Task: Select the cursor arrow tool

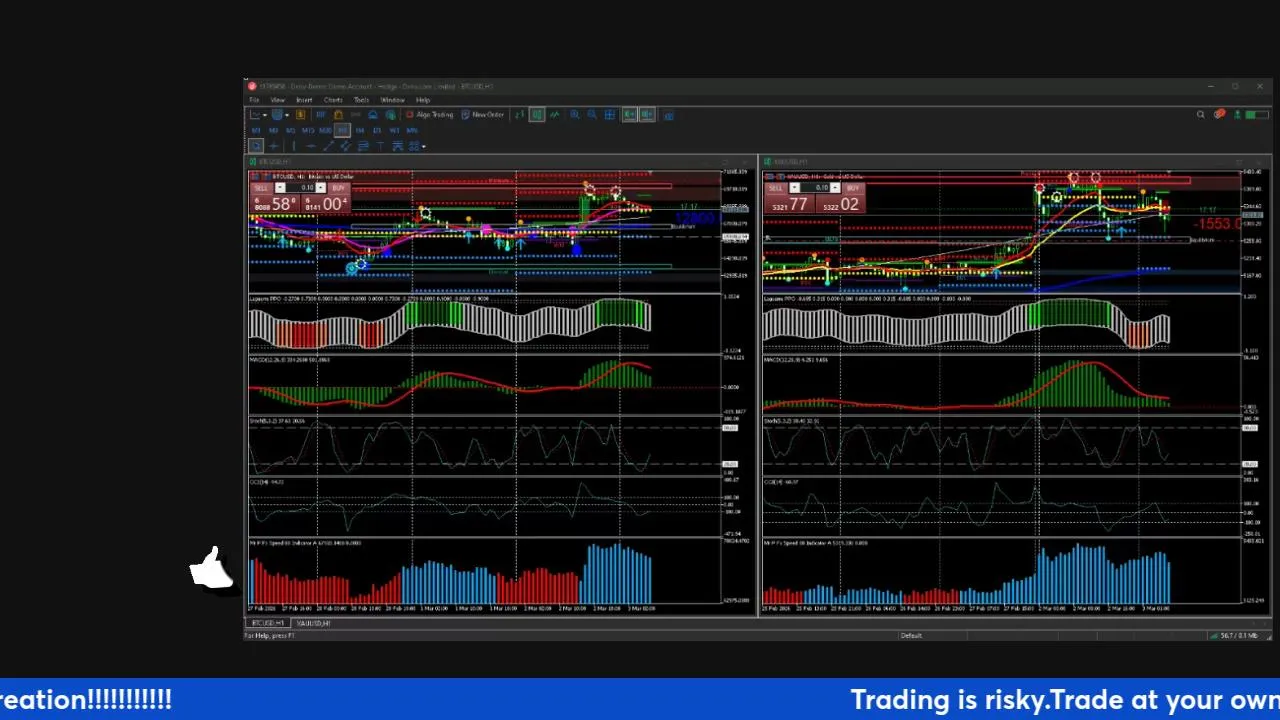Action: coord(256,146)
